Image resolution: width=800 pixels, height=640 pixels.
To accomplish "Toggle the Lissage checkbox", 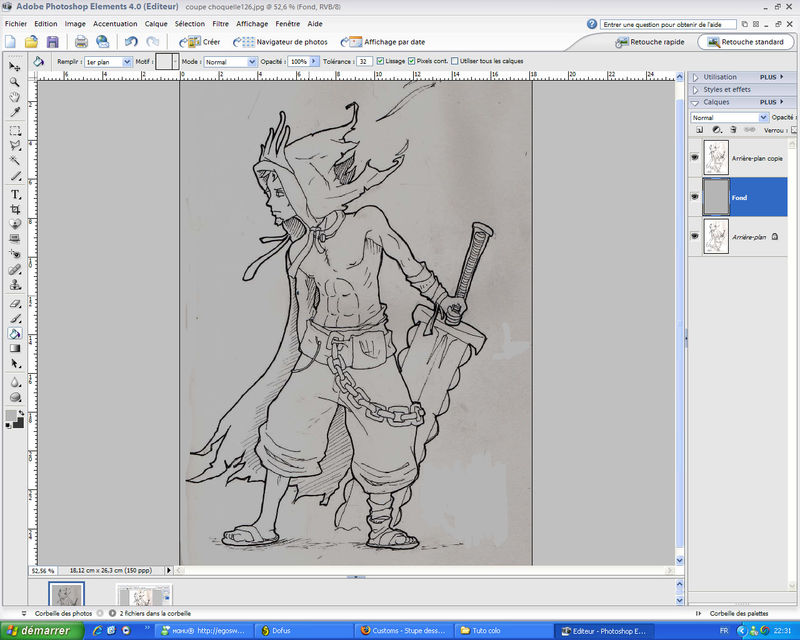I will pos(380,61).
